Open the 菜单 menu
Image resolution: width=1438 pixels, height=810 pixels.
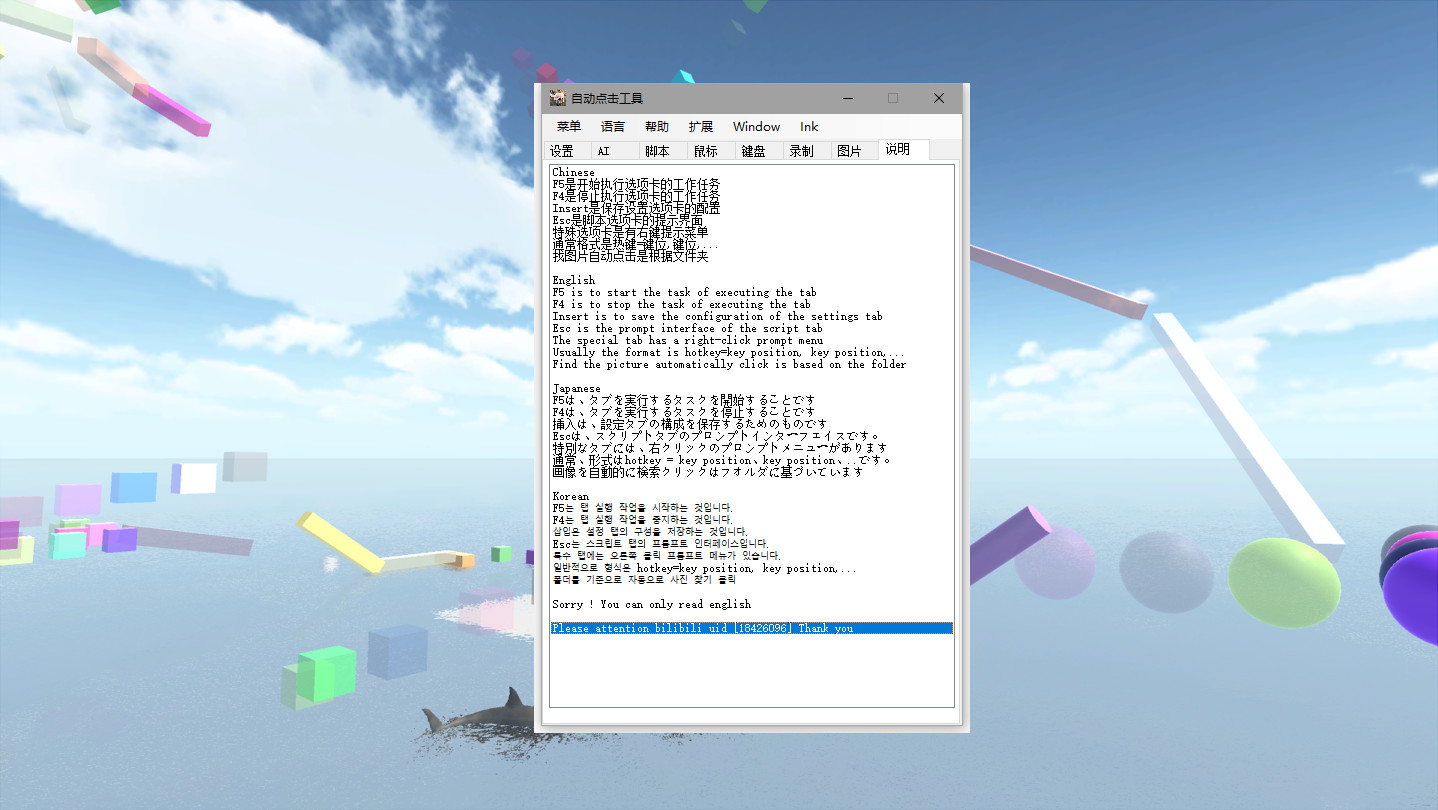568,126
